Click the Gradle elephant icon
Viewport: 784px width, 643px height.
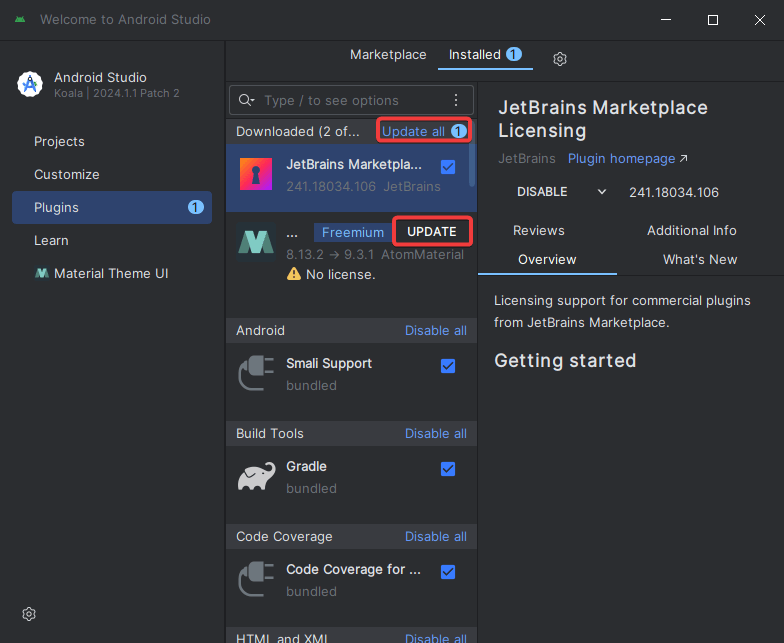(256, 477)
